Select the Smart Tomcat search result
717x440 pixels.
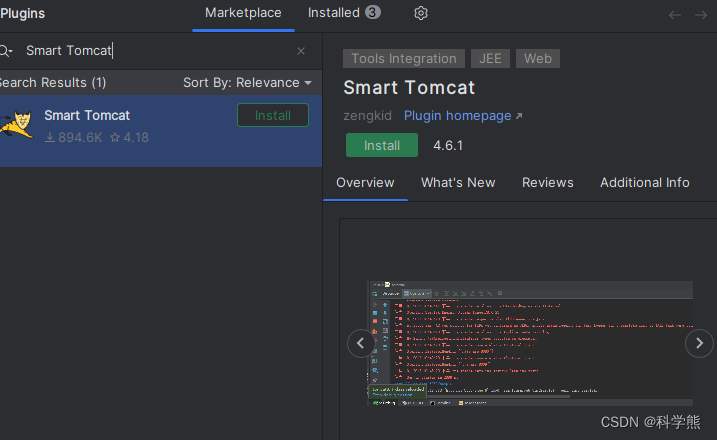tap(161, 131)
